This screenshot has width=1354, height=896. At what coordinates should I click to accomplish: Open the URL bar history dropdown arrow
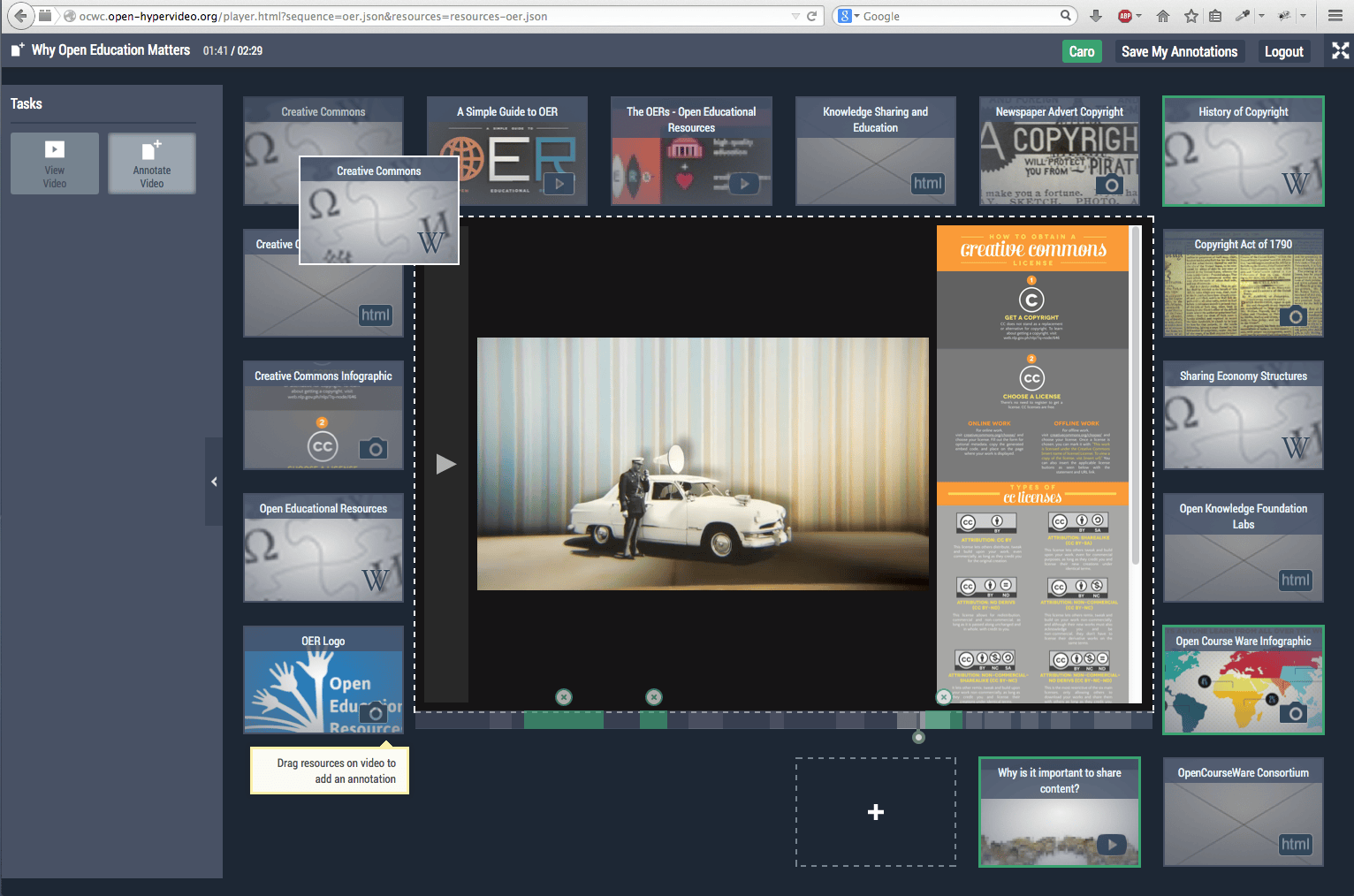pos(795,16)
